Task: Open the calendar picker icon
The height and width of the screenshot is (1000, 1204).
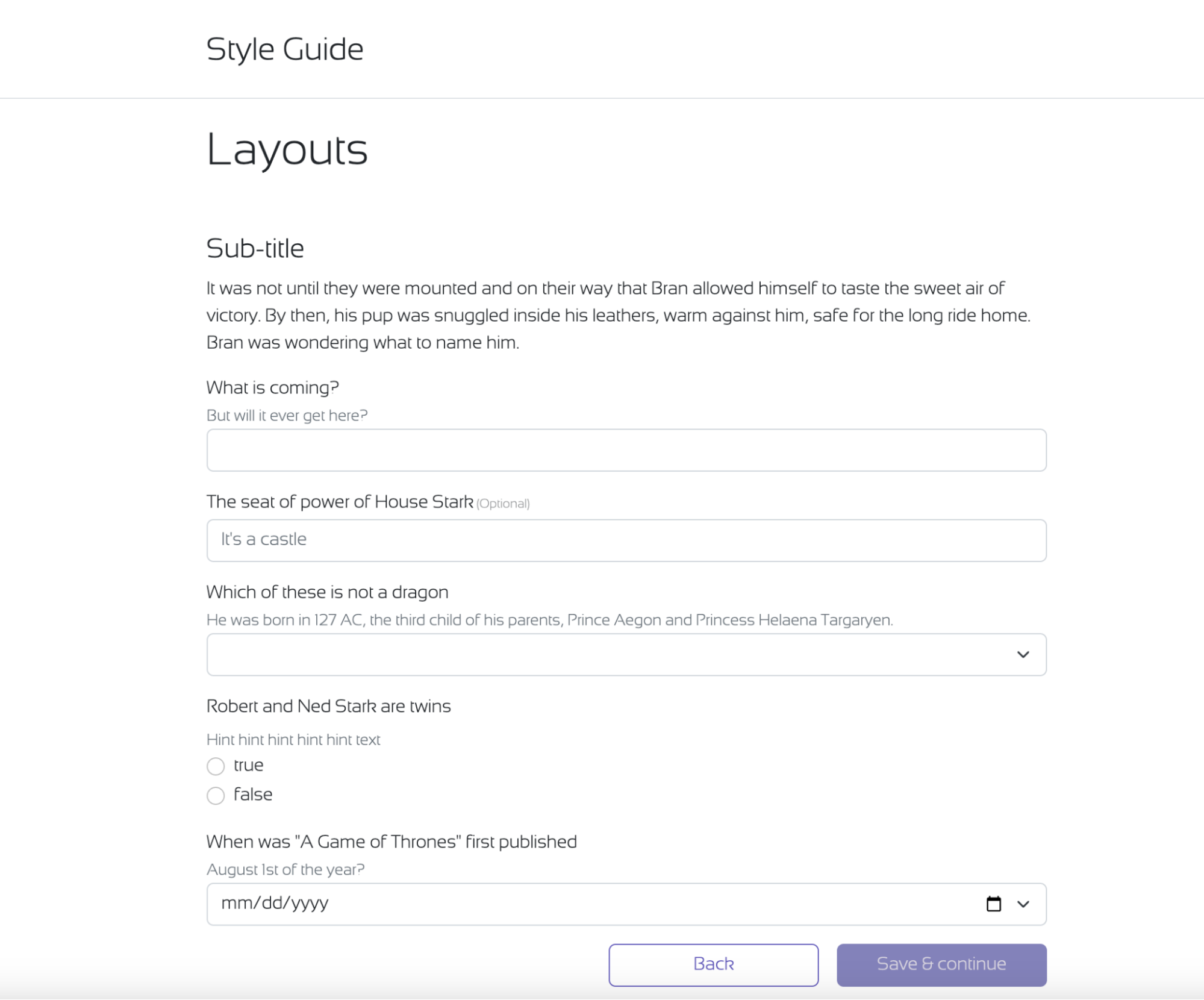Action: click(x=993, y=904)
